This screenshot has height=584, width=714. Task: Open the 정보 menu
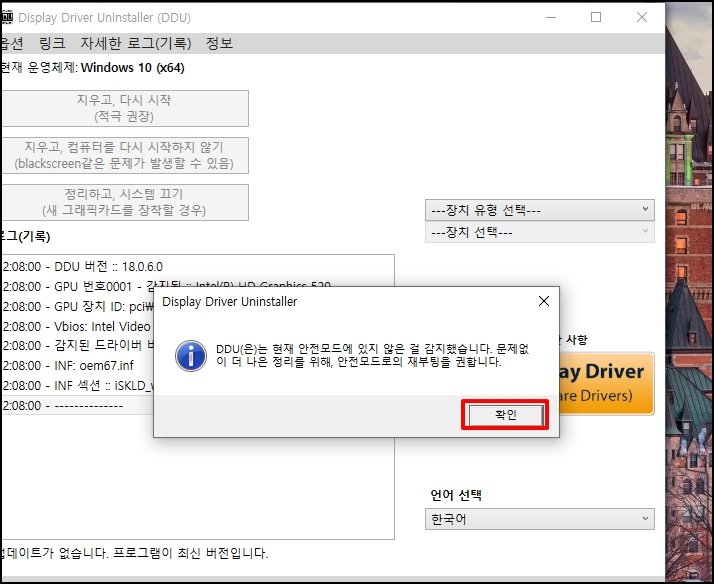(219, 43)
